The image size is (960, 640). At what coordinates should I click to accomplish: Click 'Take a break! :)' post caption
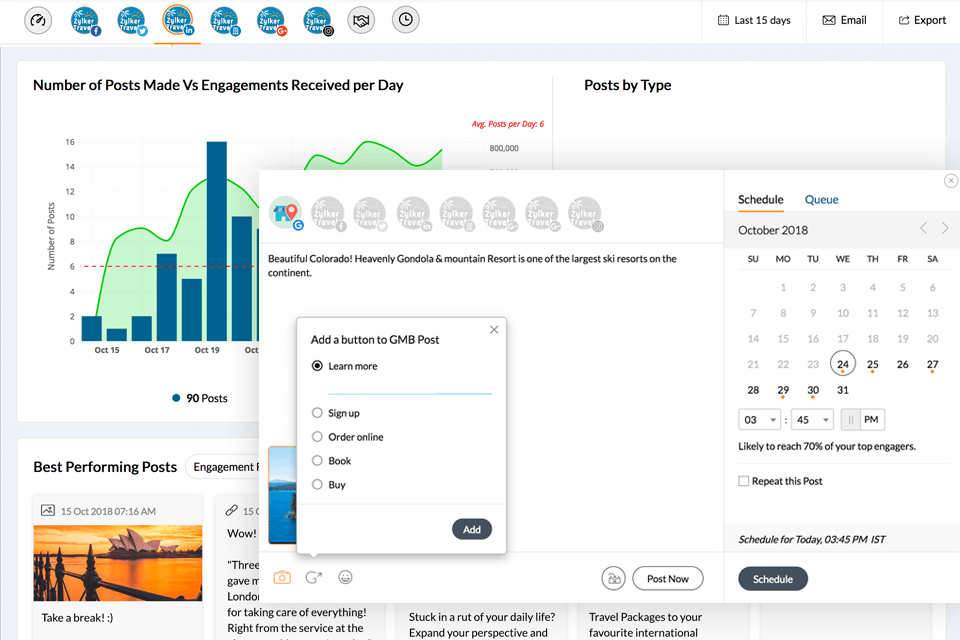(77, 617)
